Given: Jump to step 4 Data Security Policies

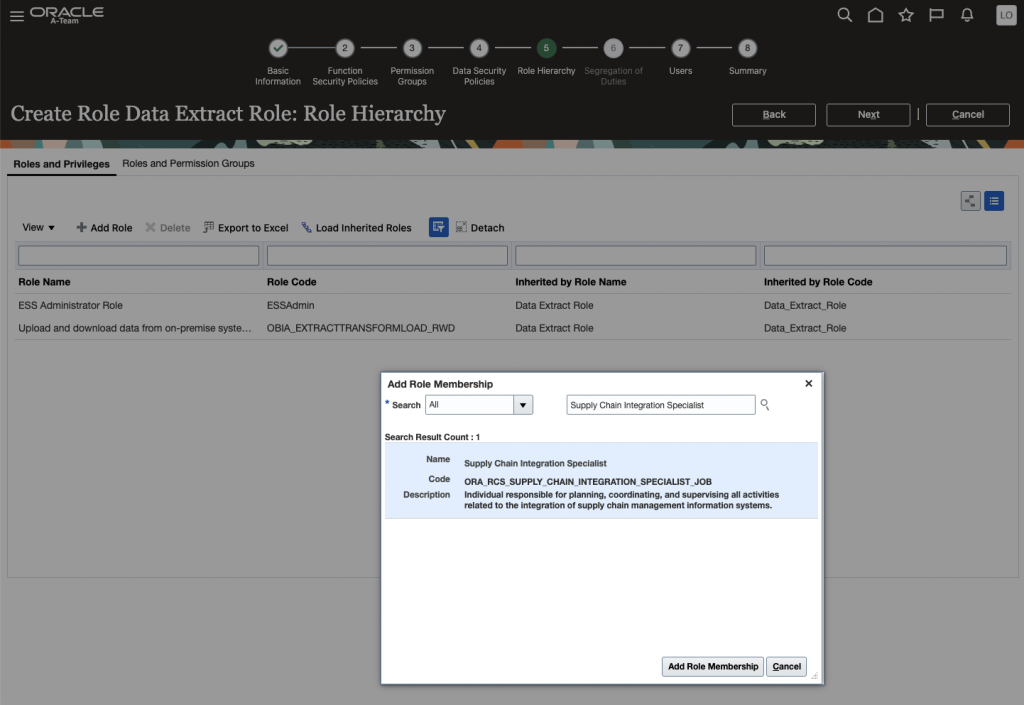Looking at the screenshot, I should 479,48.
